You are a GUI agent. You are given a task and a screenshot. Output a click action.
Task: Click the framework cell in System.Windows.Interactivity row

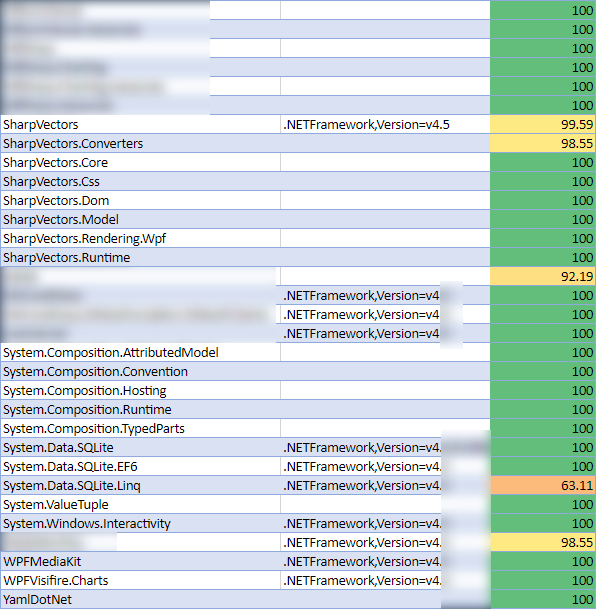385,524
